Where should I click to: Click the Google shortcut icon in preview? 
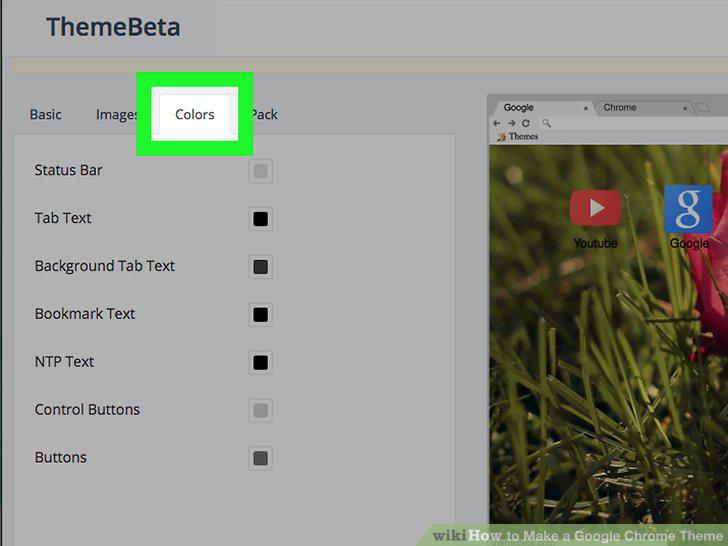[x=688, y=209]
